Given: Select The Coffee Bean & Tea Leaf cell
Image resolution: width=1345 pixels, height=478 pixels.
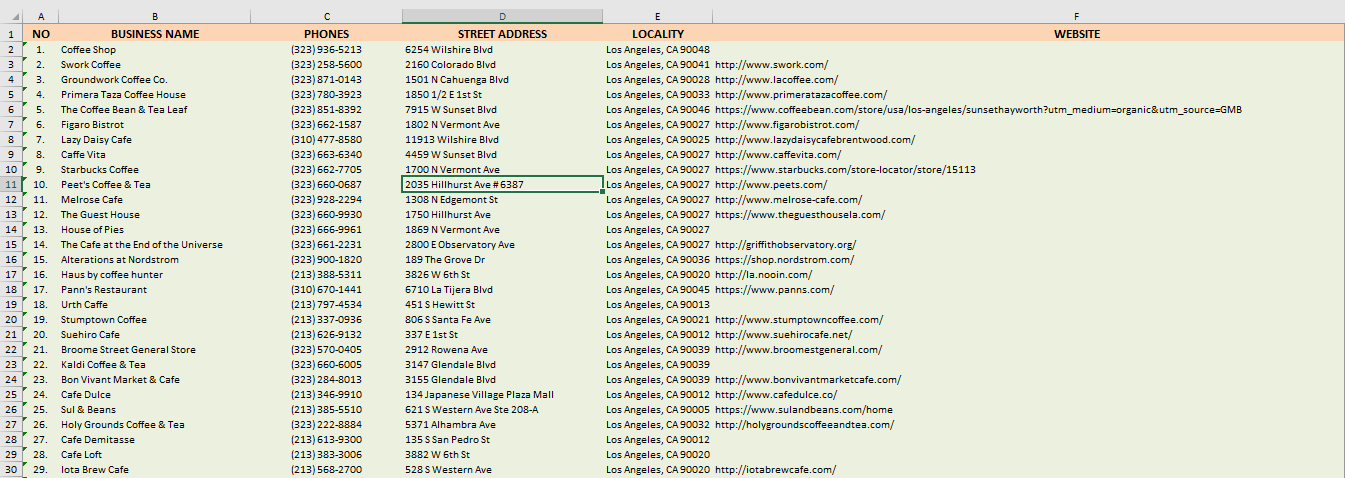Looking at the screenshot, I should click(155, 109).
